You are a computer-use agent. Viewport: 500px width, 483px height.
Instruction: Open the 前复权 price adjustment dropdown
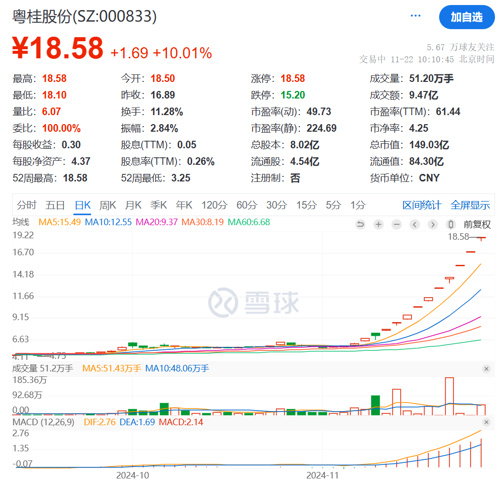click(x=477, y=224)
